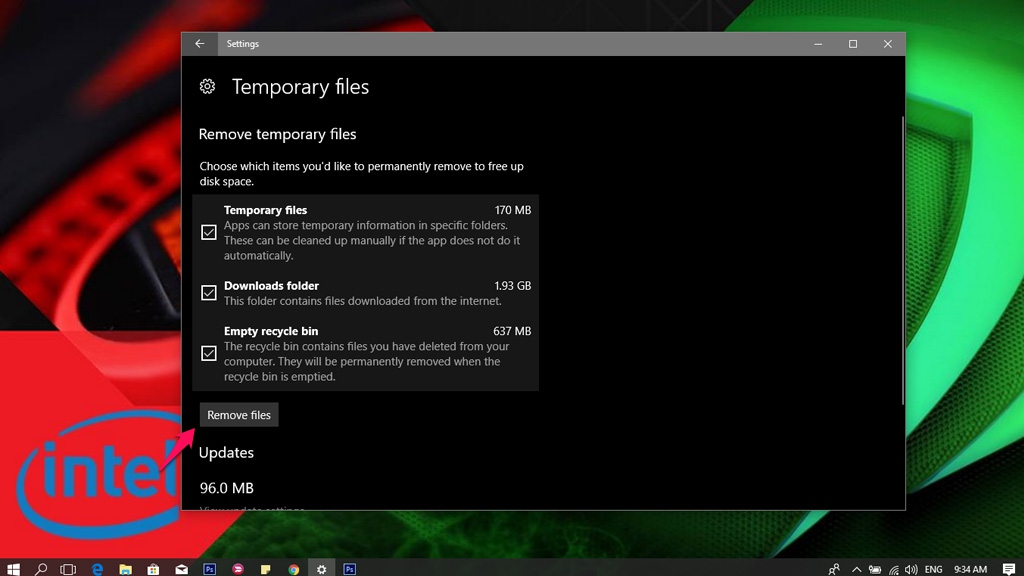This screenshot has height=576, width=1024.
Task: Minimize the Settings window
Action: [818, 44]
